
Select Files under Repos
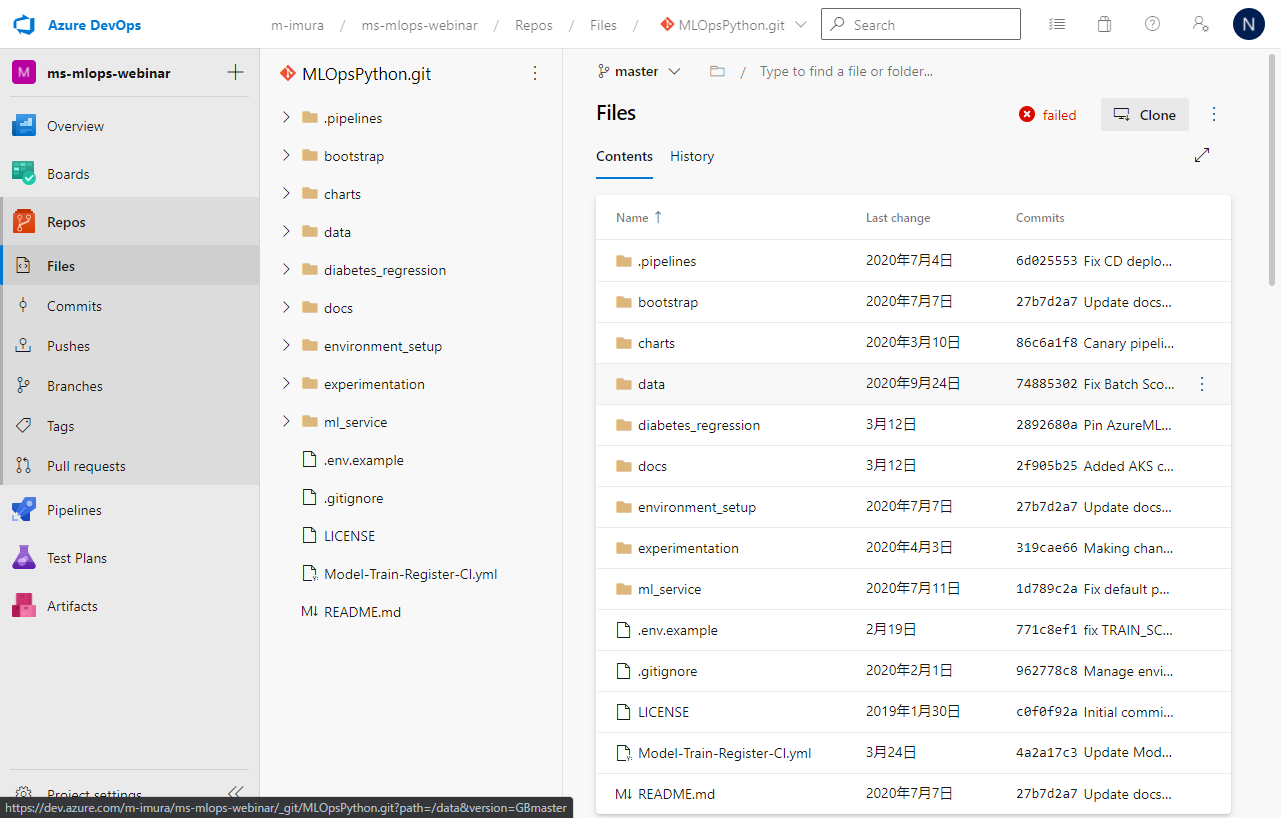point(130,266)
